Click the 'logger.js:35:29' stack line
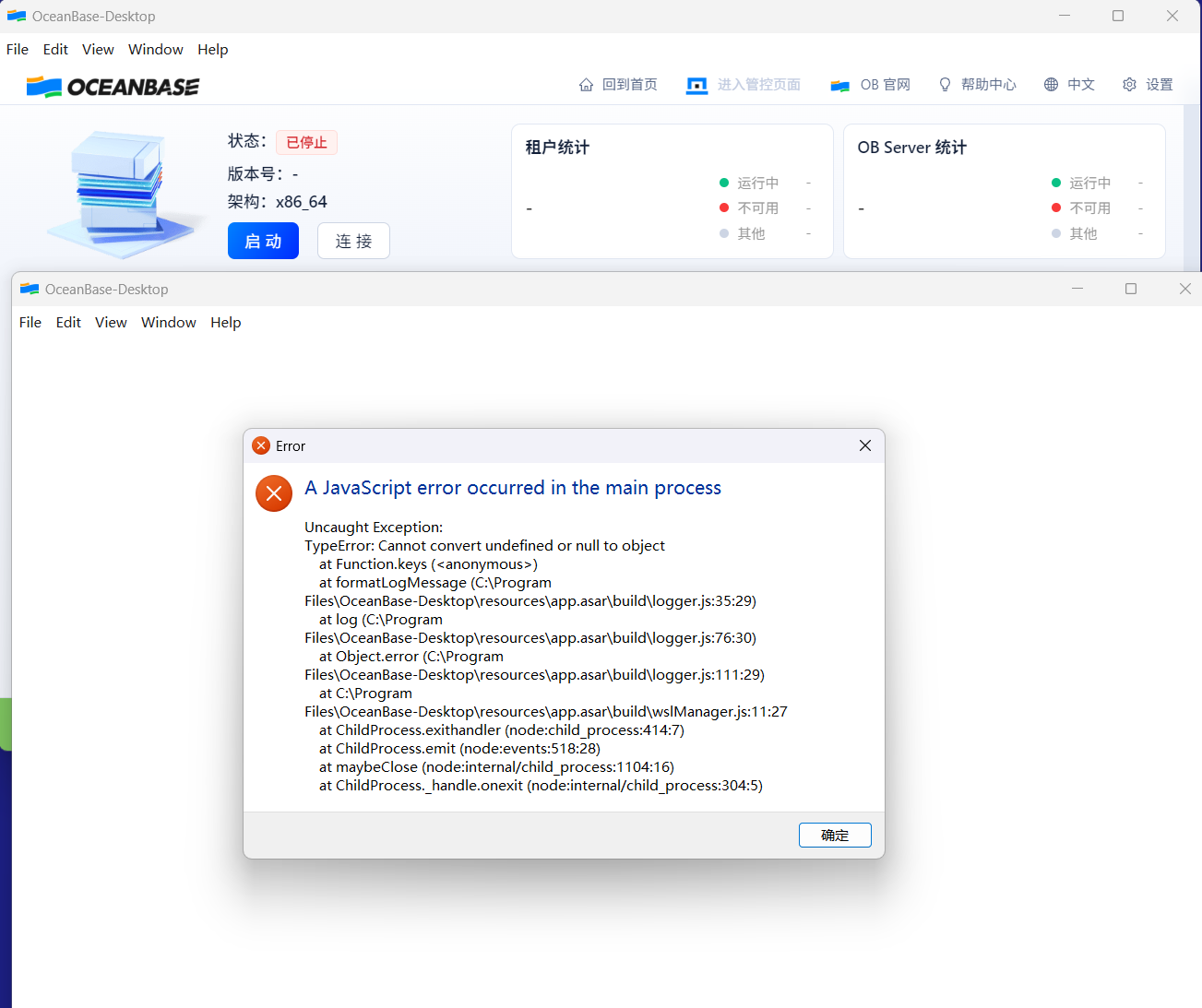 pyautogui.click(x=530, y=601)
